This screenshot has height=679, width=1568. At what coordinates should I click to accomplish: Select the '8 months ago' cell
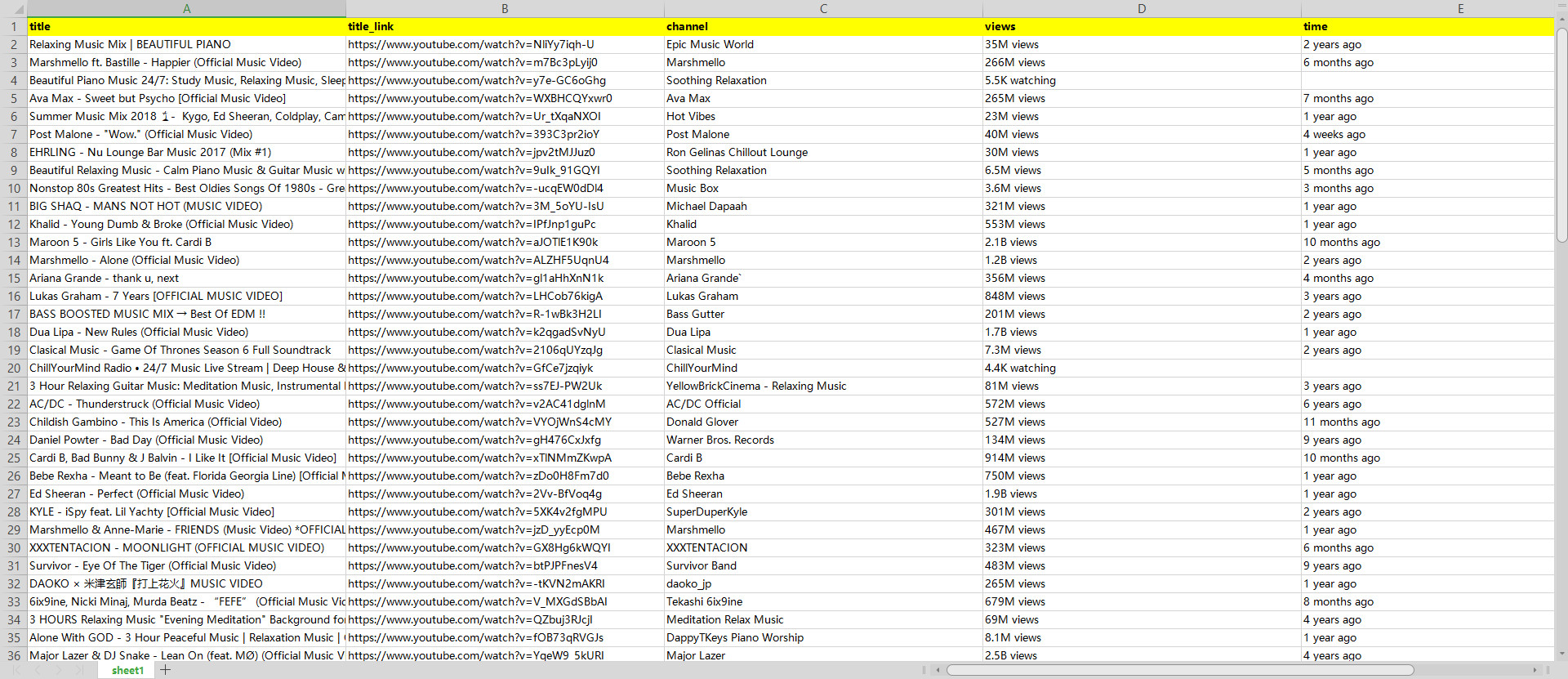(x=1428, y=601)
